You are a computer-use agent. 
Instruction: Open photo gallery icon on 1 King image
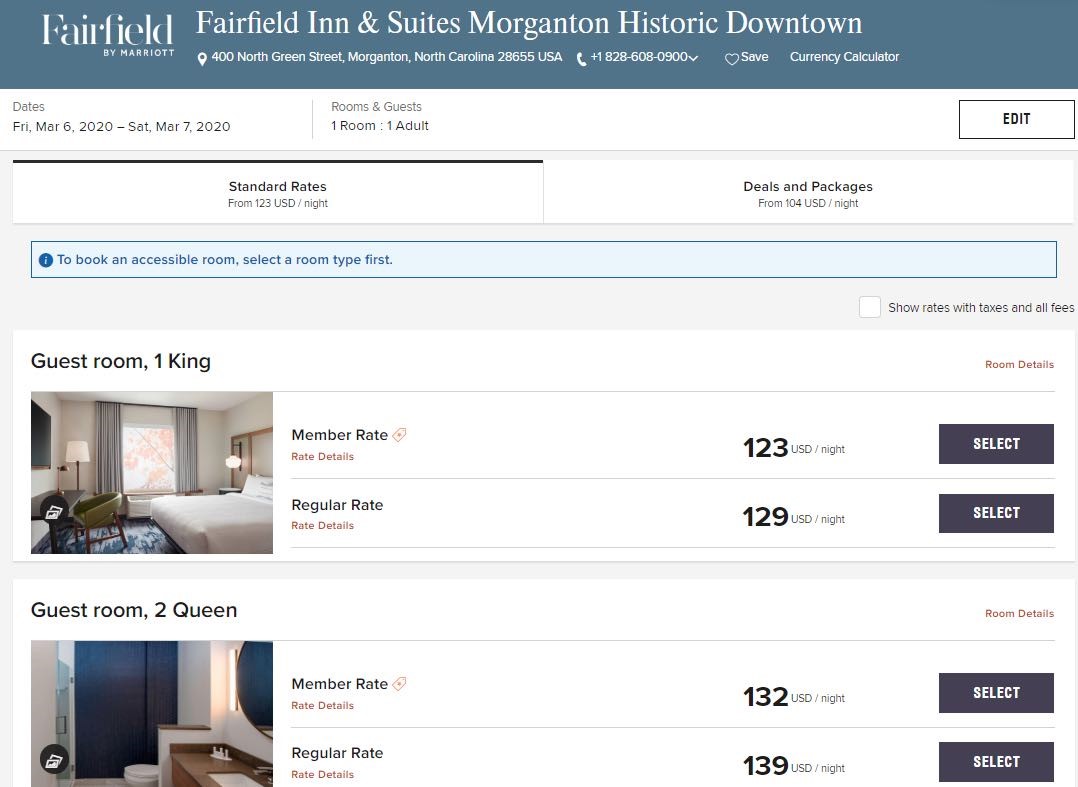click(x=54, y=512)
